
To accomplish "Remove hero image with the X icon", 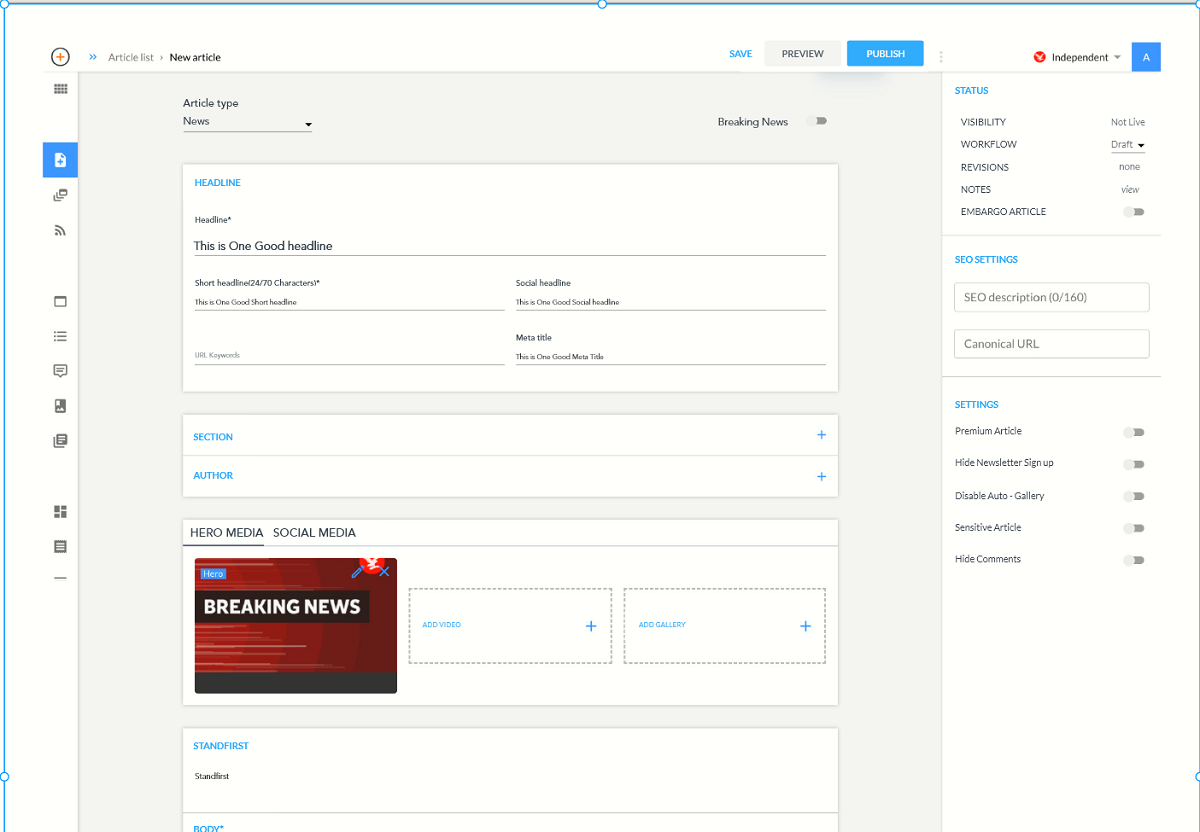I will [385, 572].
